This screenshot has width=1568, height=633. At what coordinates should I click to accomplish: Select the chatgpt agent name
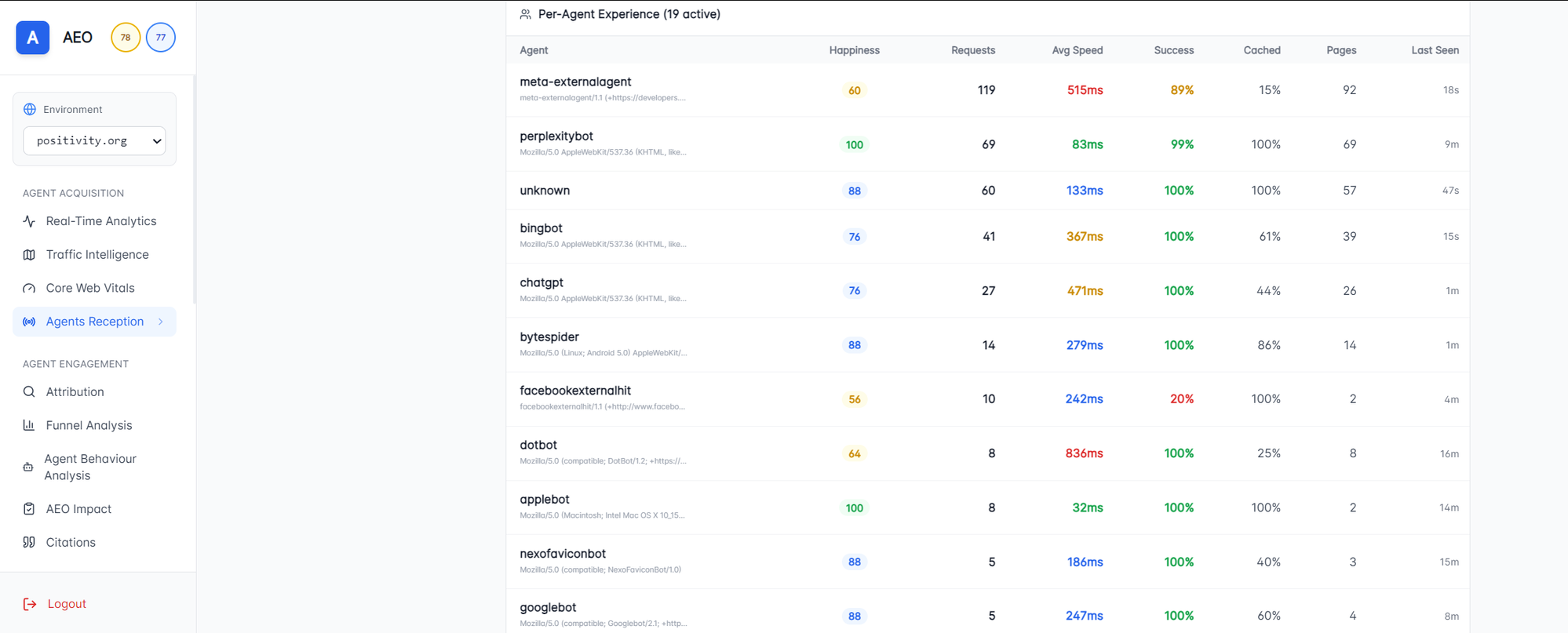542,282
